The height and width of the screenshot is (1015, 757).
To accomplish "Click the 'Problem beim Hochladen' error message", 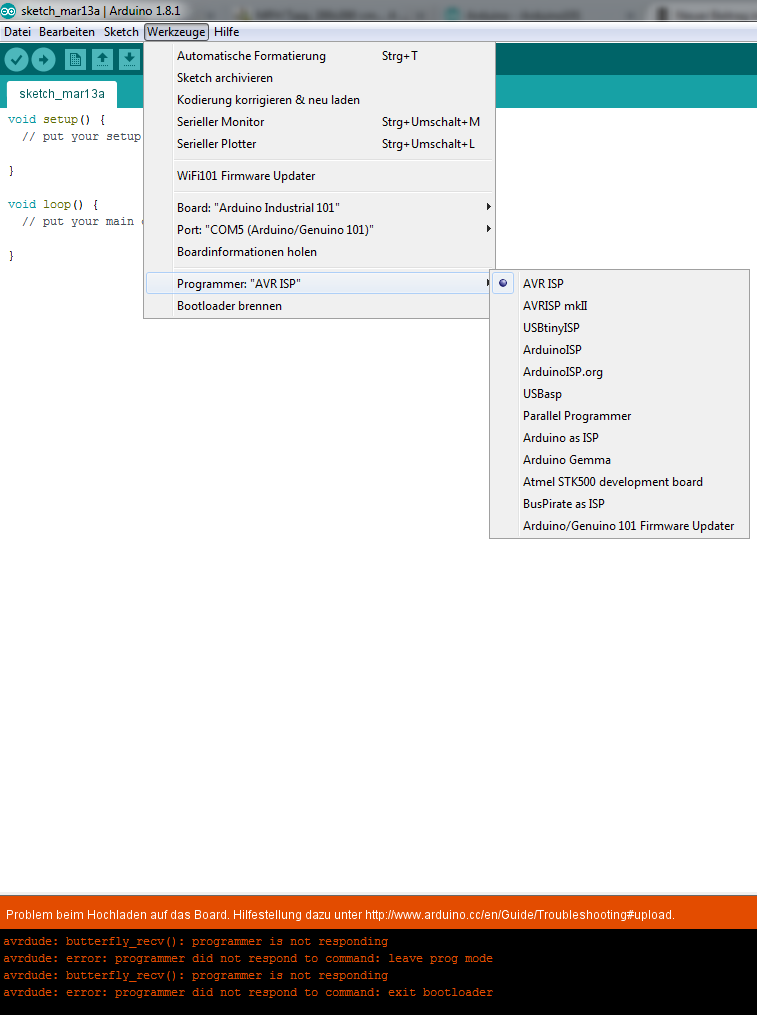I will pos(341,915).
